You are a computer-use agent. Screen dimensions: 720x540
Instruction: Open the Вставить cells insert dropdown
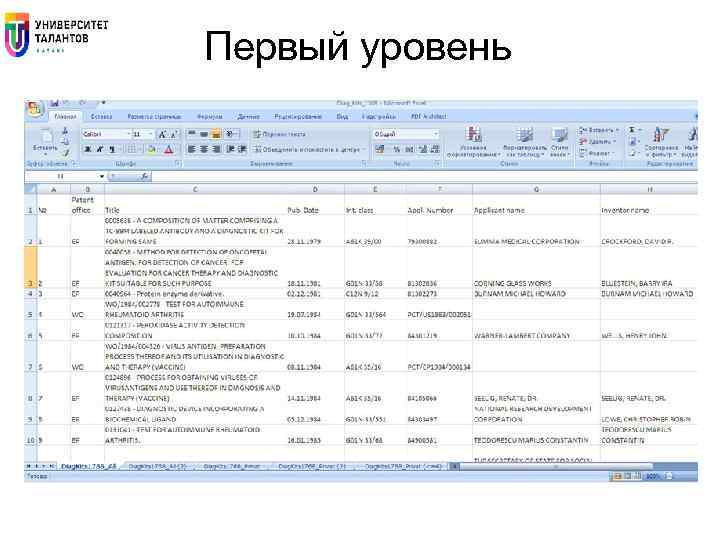tap(599, 130)
